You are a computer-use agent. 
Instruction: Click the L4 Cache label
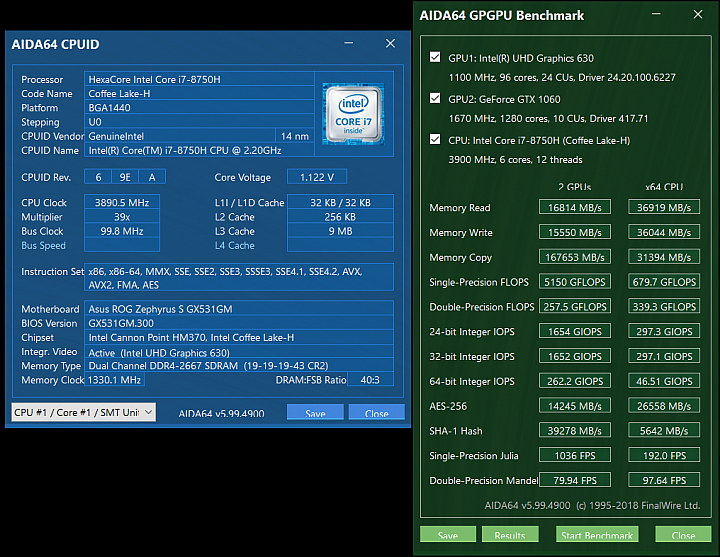(x=235, y=246)
